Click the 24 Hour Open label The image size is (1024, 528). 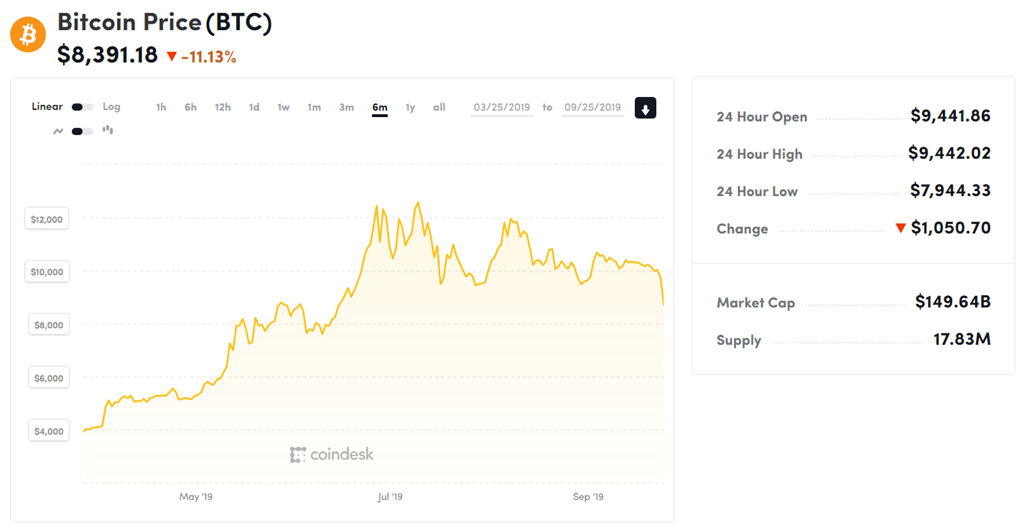(761, 117)
